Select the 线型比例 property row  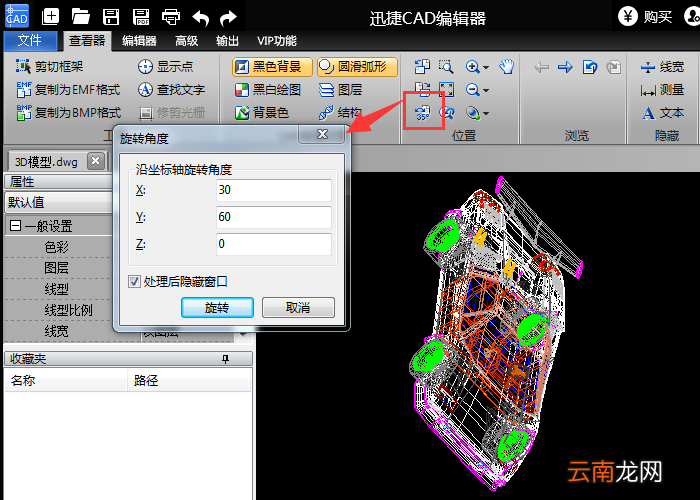[x=58, y=310]
